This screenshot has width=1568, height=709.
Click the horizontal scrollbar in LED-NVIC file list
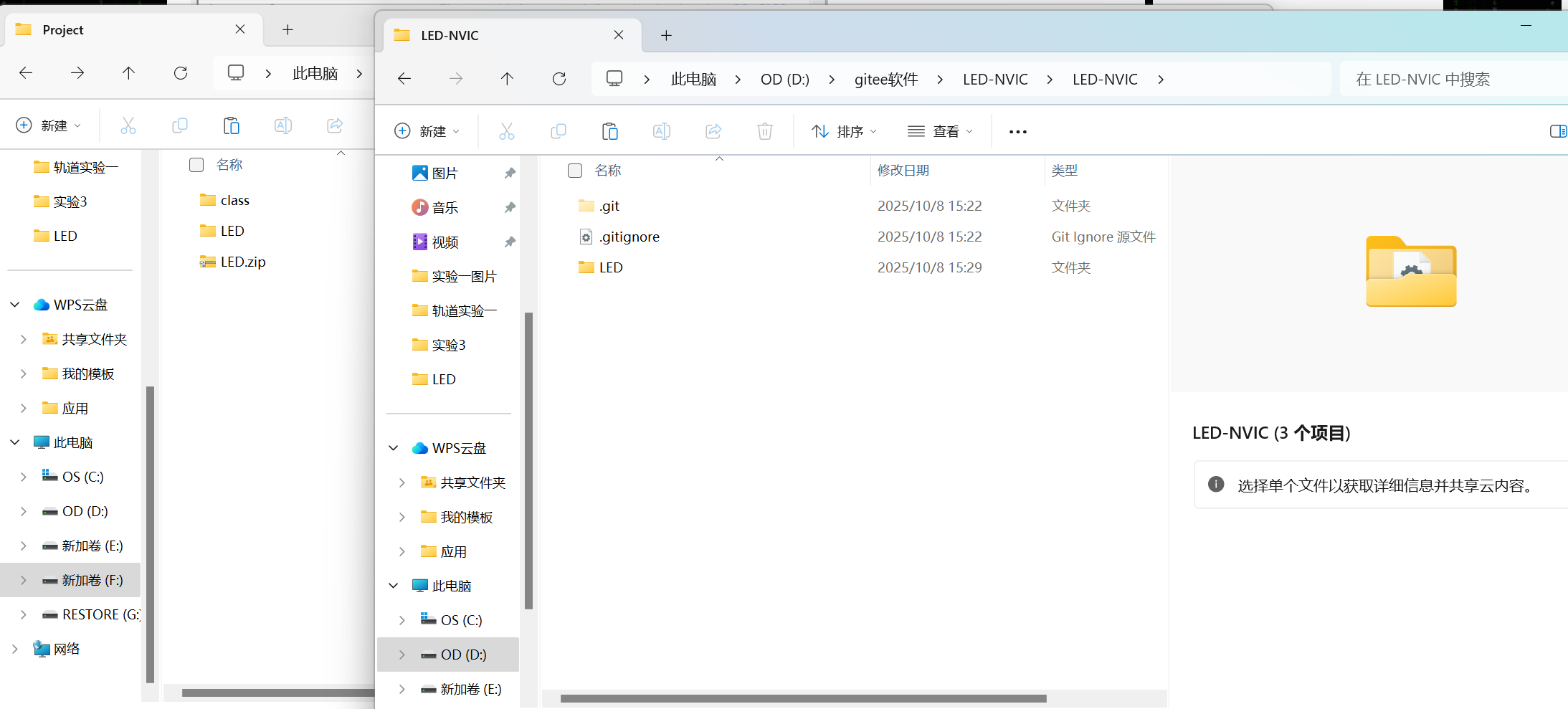pos(803,698)
